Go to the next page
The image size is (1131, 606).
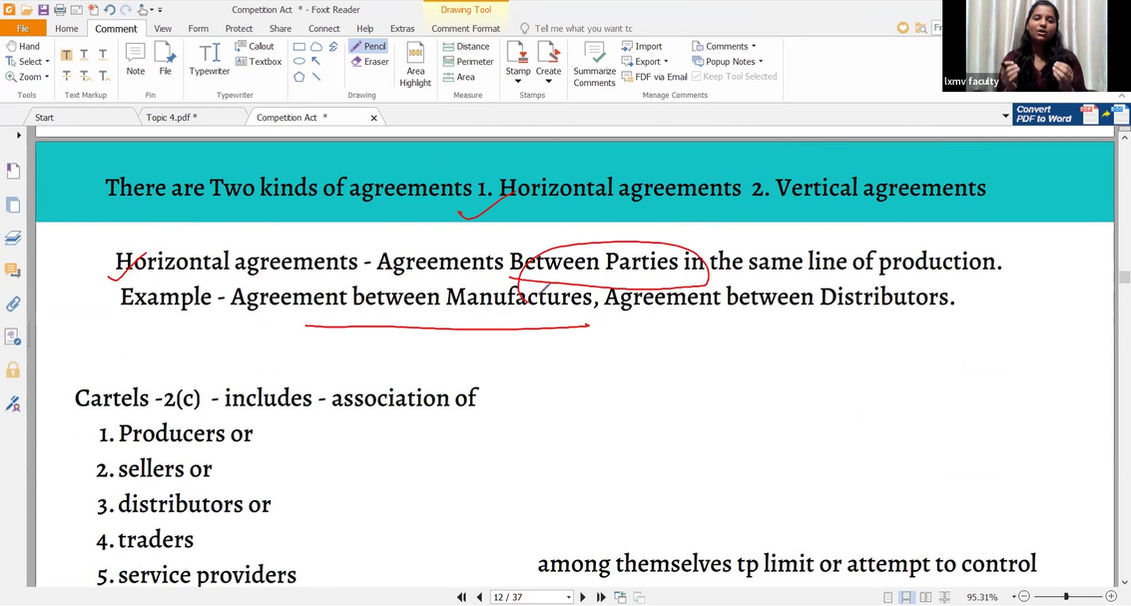(583, 597)
